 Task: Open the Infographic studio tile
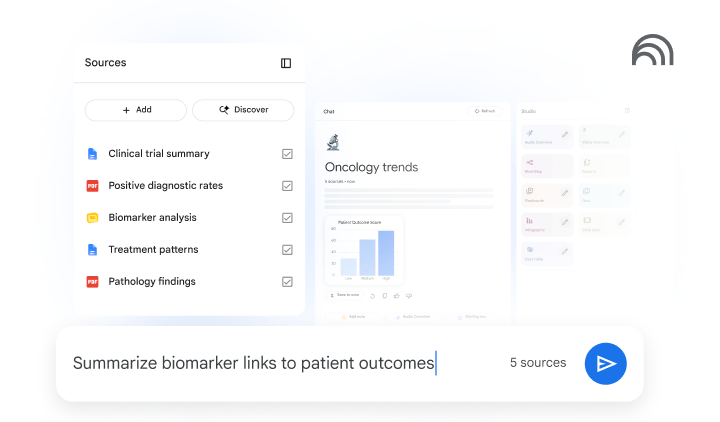pos(547,224)
